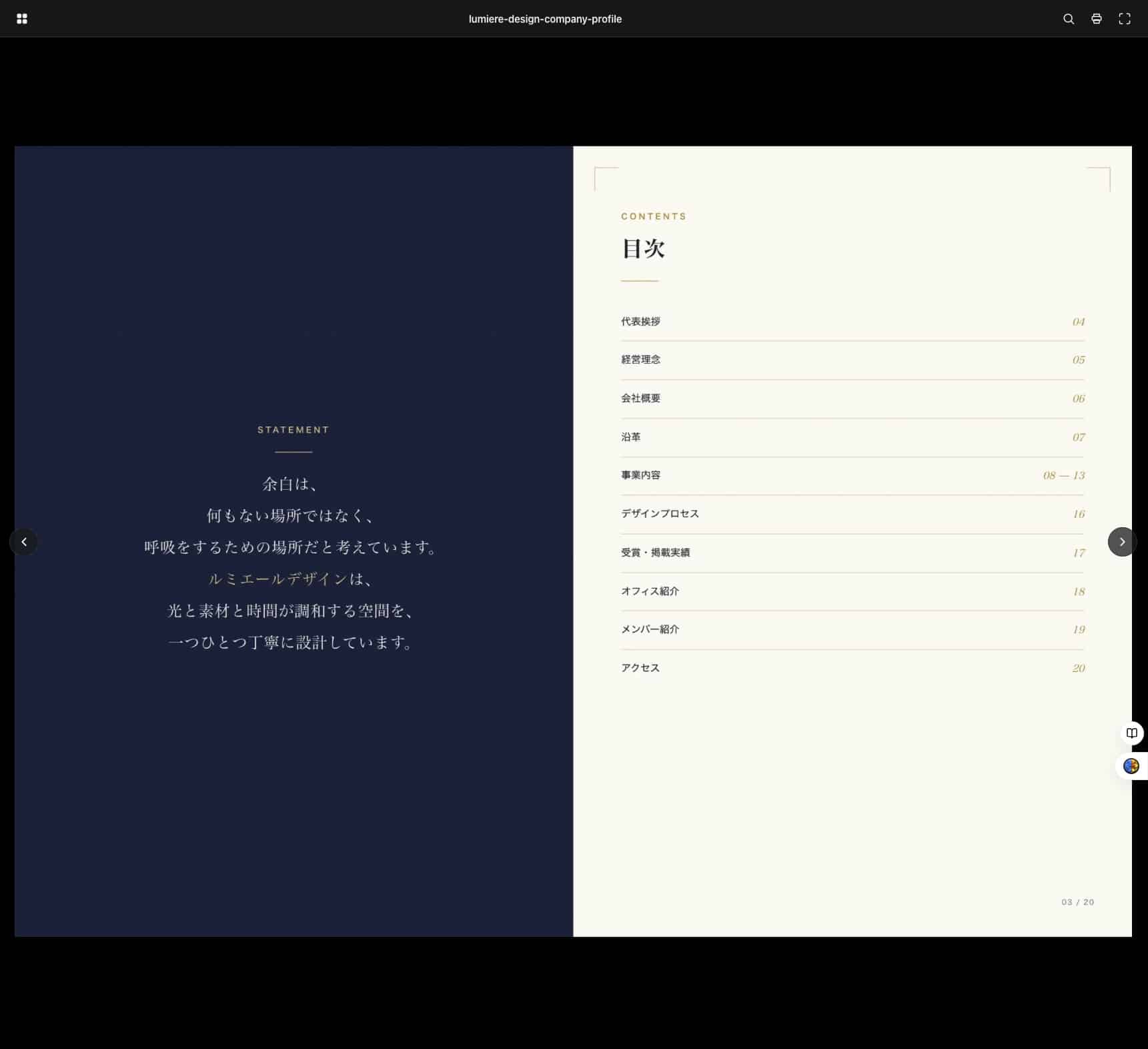The image size is (1148, 1049).
Task: Click page number 04
Action: 1079,322
